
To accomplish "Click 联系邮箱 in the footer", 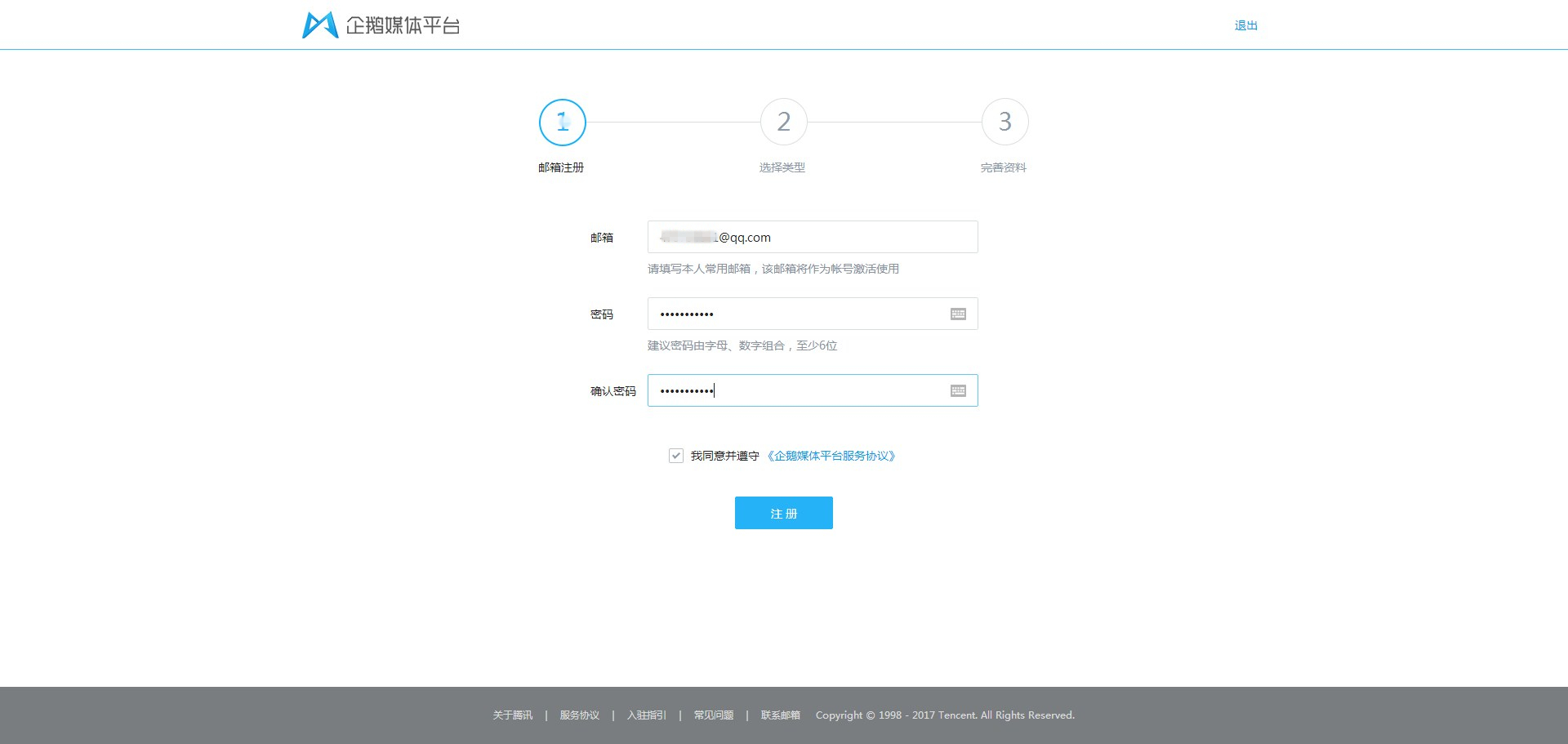I will [779, 715].
